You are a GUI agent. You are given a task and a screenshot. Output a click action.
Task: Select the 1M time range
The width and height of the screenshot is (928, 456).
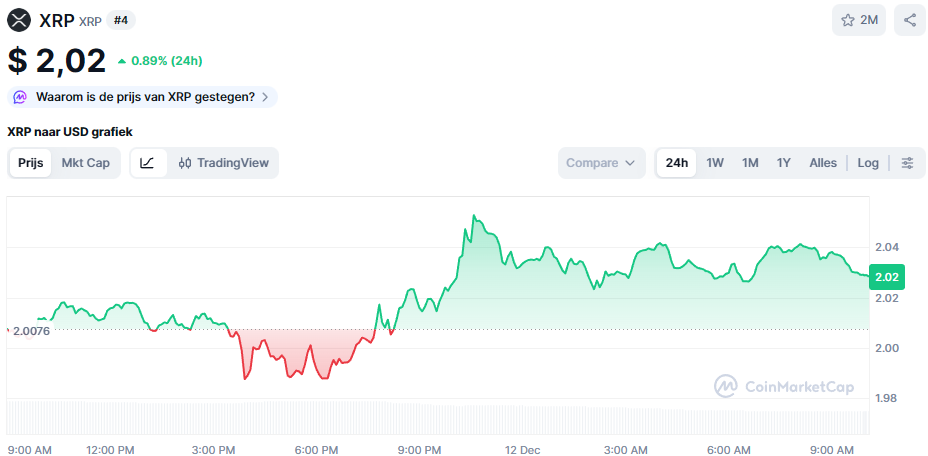(x=750, y=163)
